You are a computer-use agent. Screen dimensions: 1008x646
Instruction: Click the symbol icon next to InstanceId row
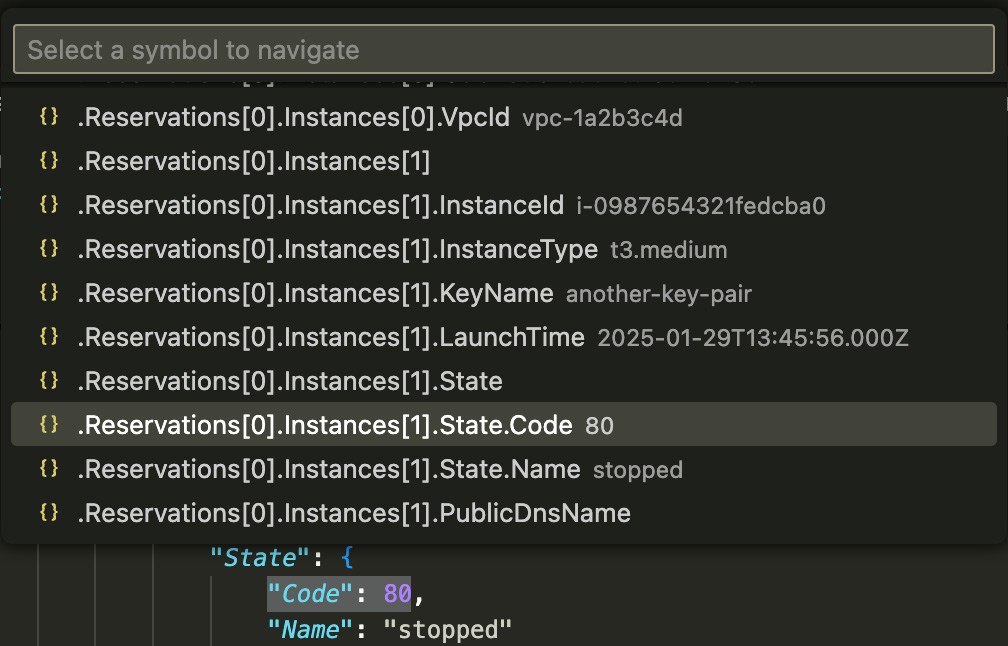pos(49,205)
